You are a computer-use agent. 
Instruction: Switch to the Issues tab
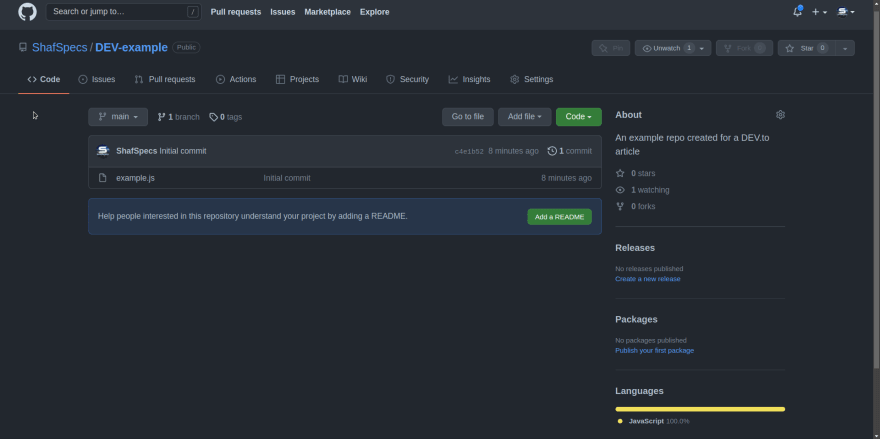pos(97,80)
